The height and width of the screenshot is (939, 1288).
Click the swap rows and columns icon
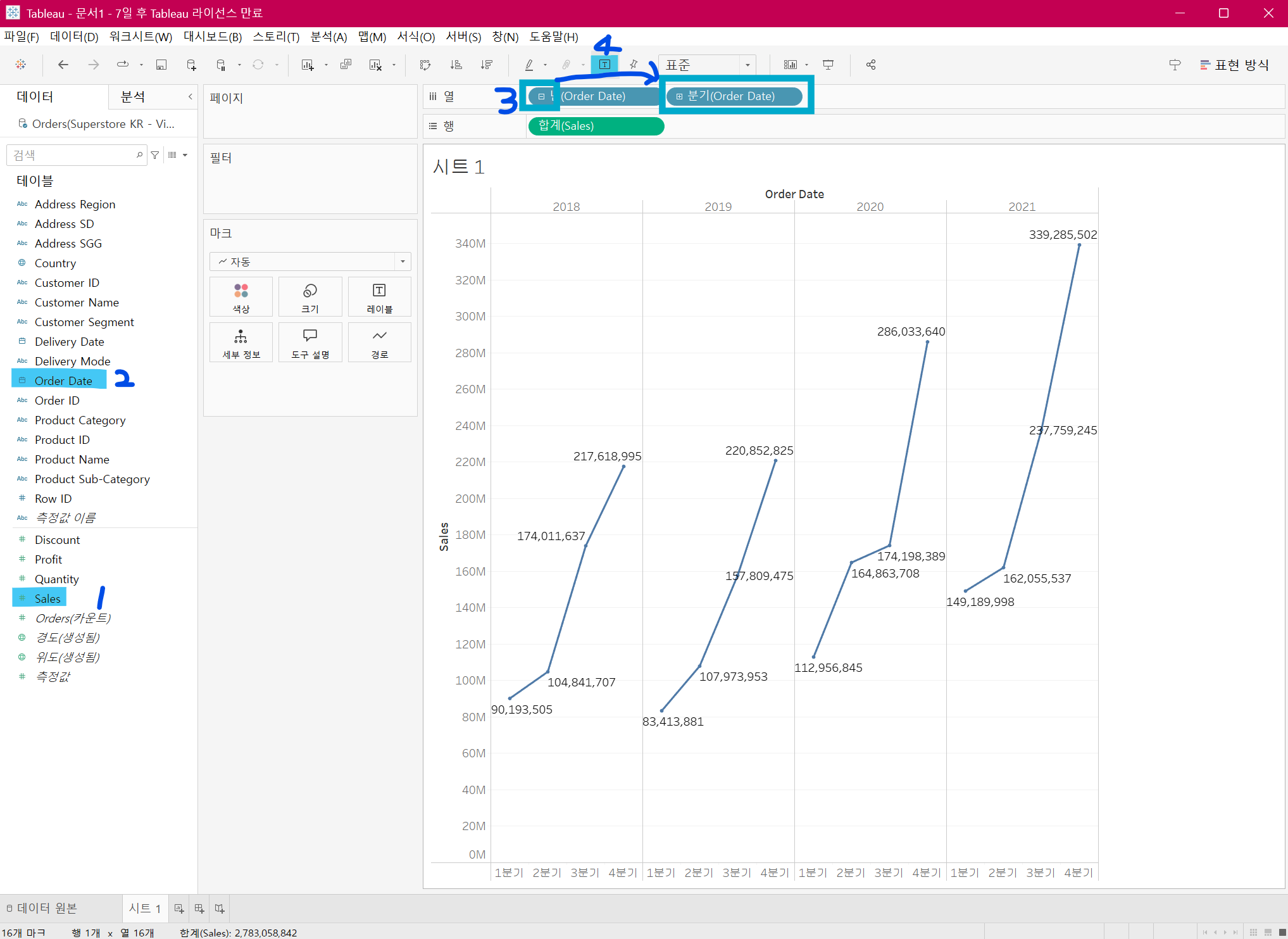click(425, 65)
